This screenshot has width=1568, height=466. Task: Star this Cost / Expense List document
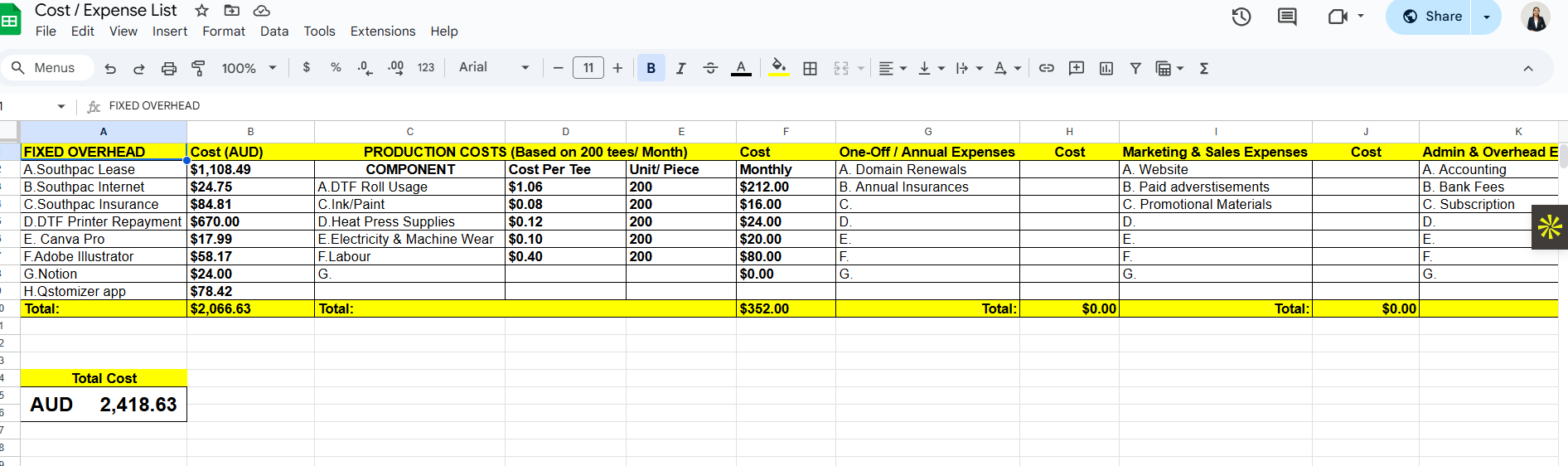201,11
